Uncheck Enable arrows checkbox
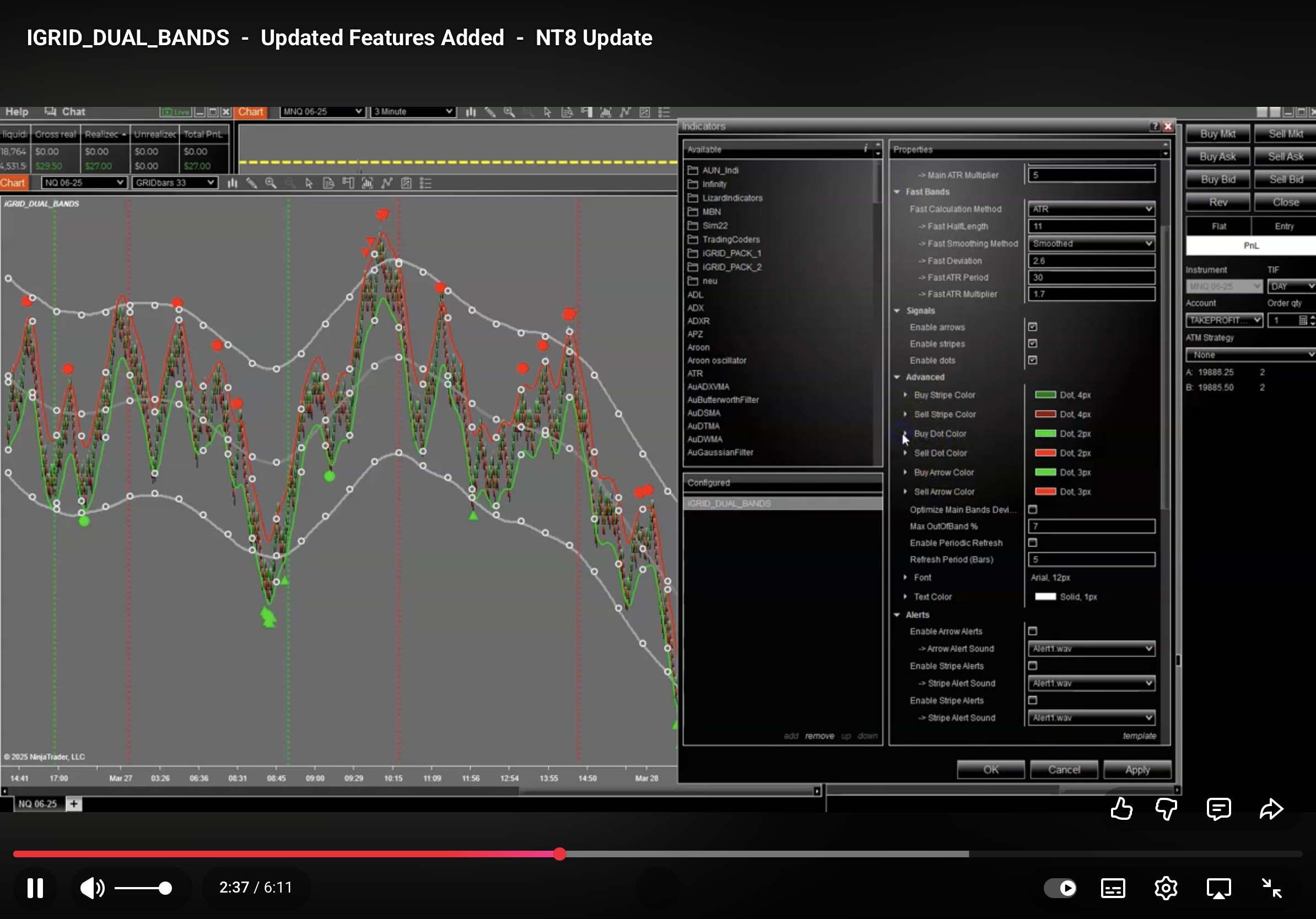Screen dimensions: 1316x919 [1032, 327]
